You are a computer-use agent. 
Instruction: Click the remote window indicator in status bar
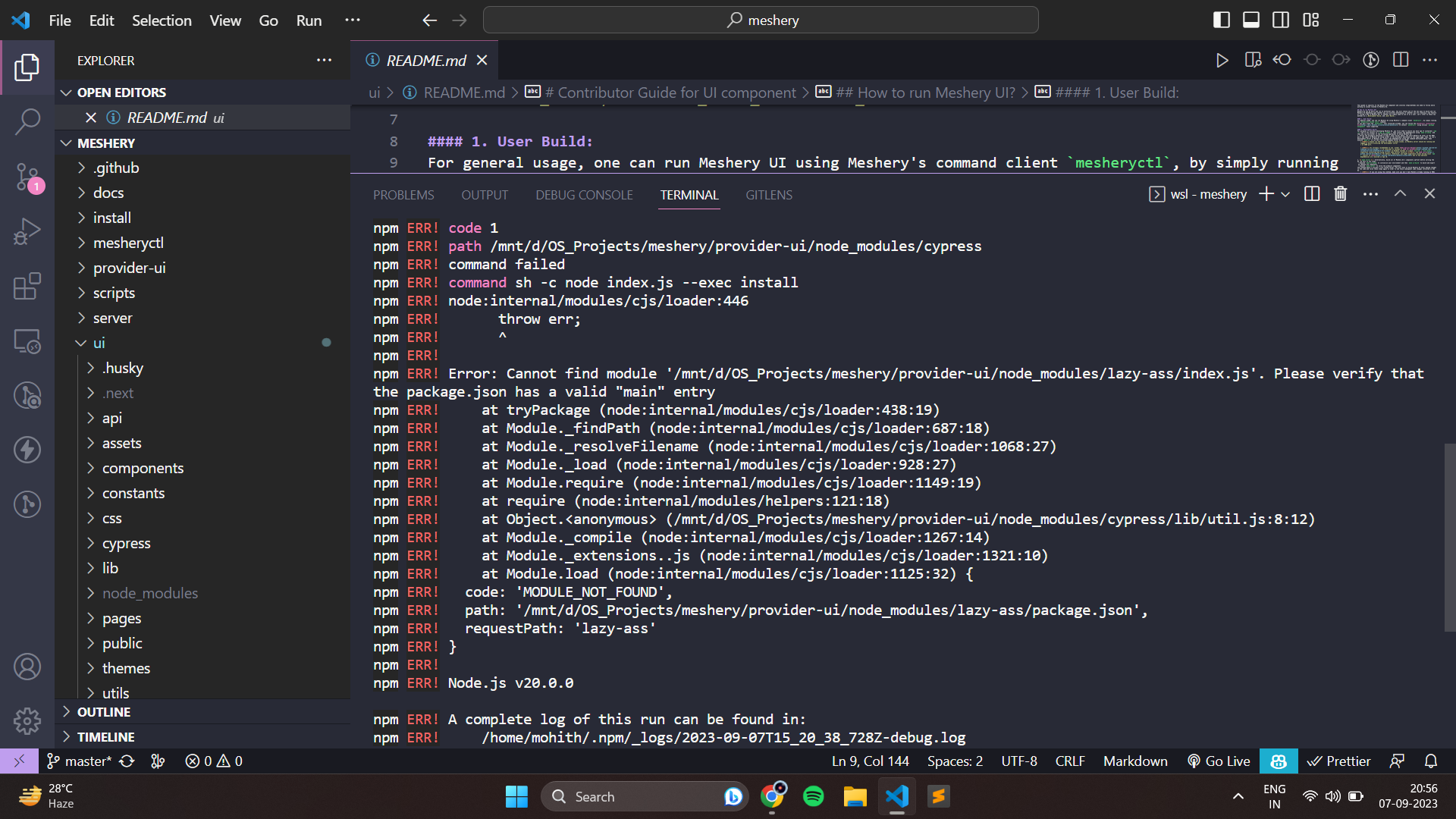click(19, 761)
